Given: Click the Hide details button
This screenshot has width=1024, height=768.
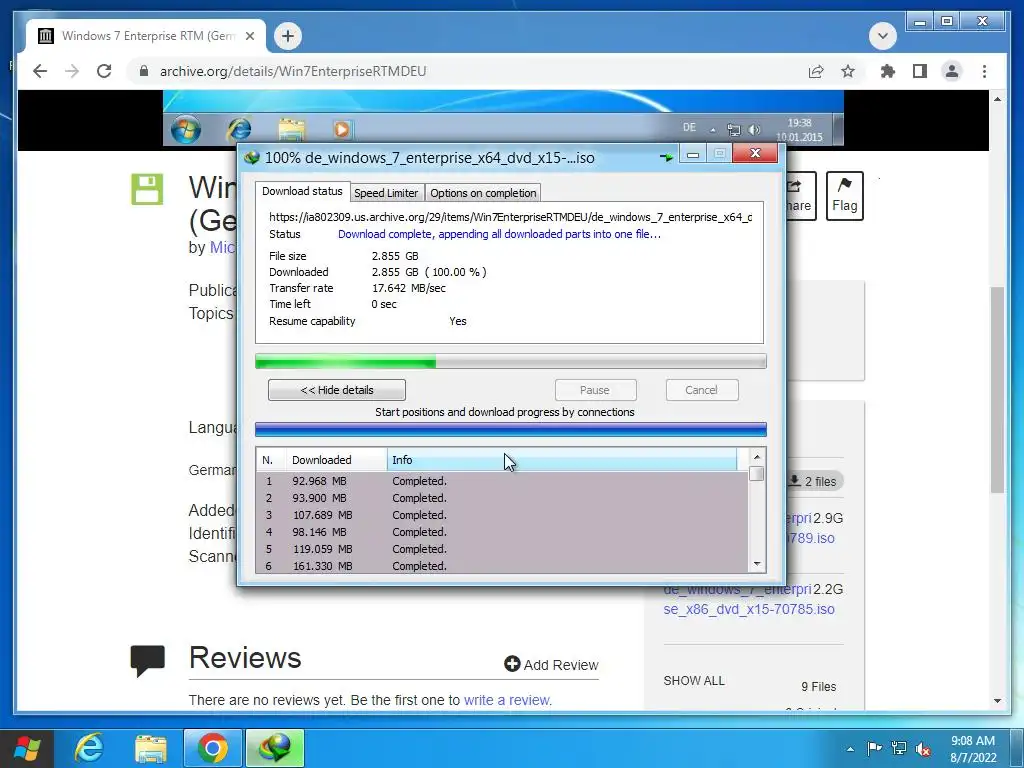Looking at the screenshot, I should (337, 390).
